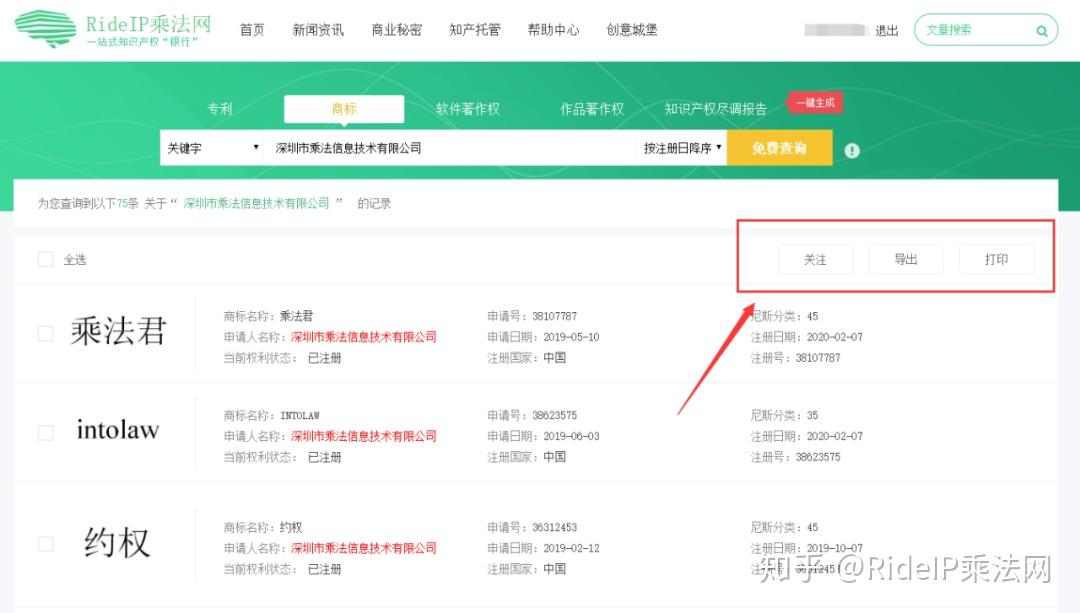The width and height of the screenshot is (1080, 613).
Task: Check the 乘法君 trademark row checkbox
Action: (45, 332)
